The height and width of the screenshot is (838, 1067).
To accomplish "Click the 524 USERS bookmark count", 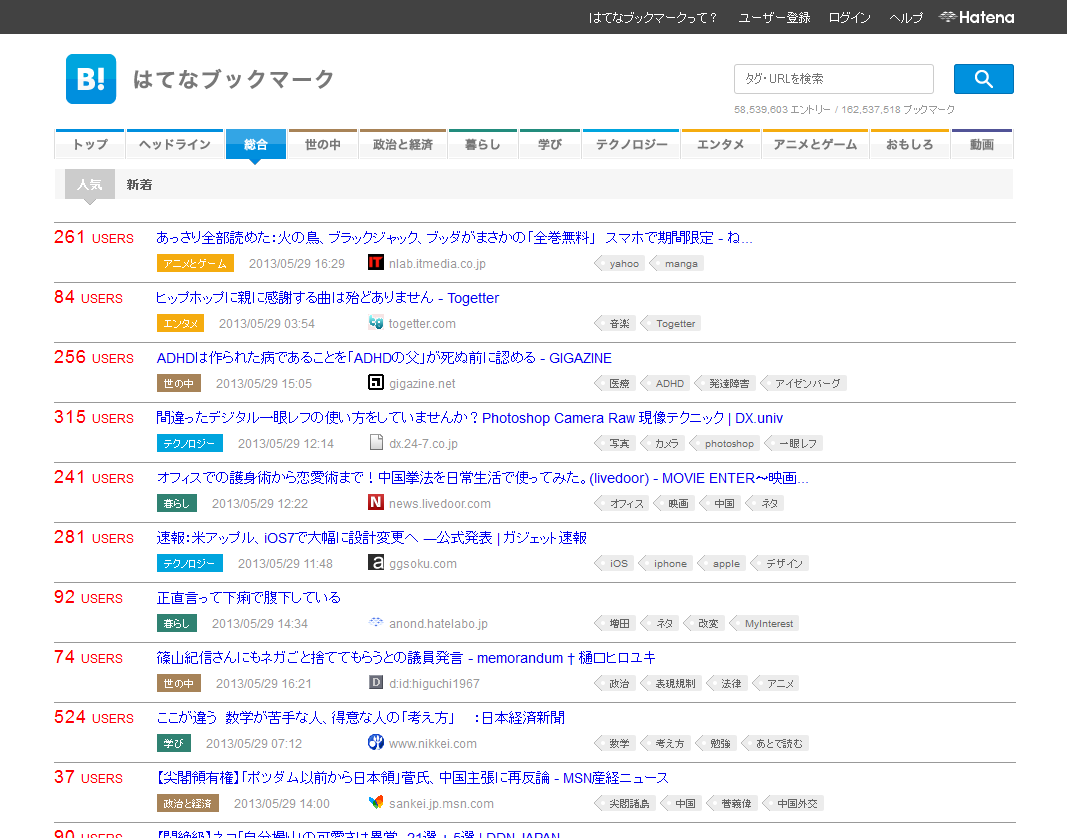I will [x=94, y=716].
